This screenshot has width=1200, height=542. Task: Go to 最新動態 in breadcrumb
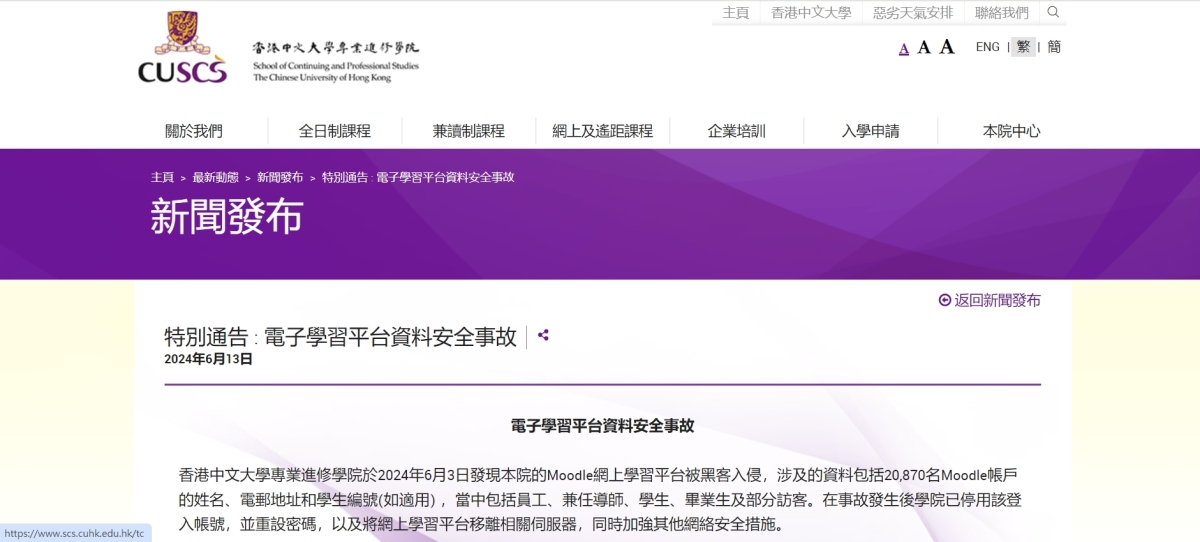point(215,177)
